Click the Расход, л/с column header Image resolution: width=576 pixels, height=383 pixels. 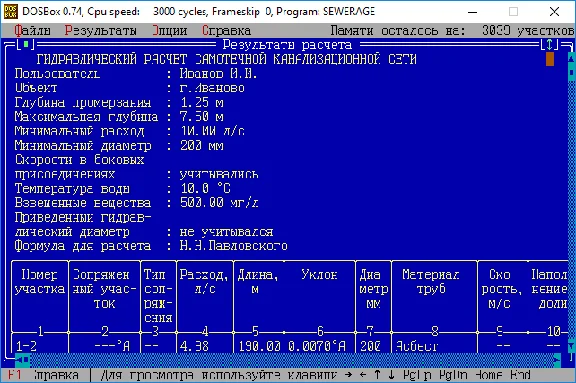[x=204, y=282]
